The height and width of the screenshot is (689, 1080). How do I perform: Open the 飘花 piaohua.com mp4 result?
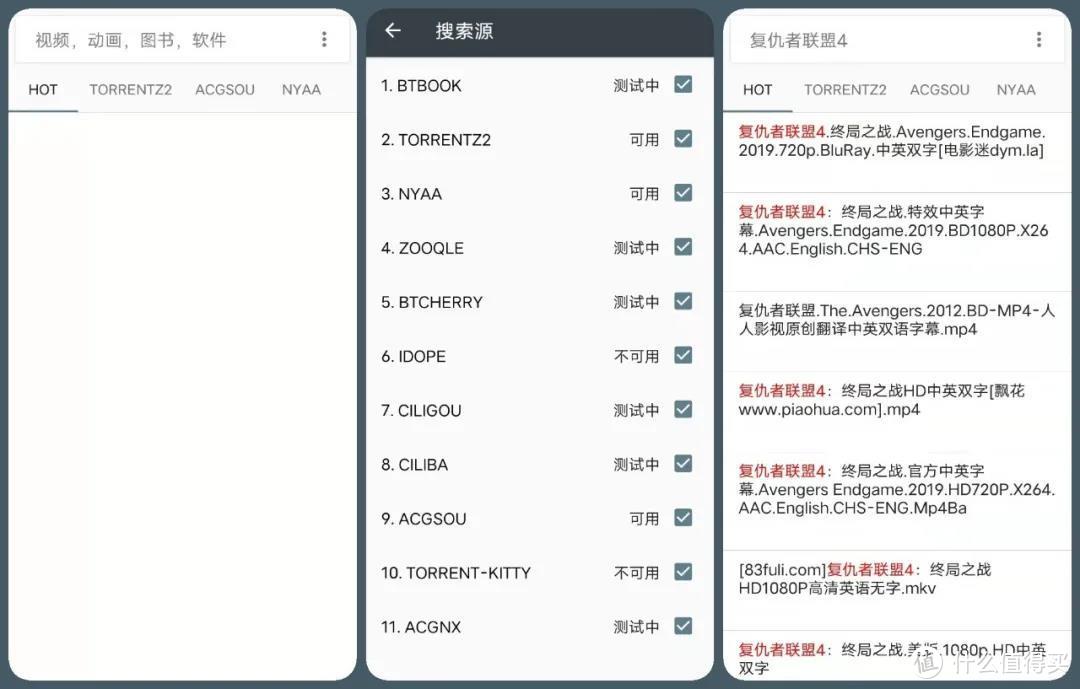pyautogui.click(x=895, y=400)
